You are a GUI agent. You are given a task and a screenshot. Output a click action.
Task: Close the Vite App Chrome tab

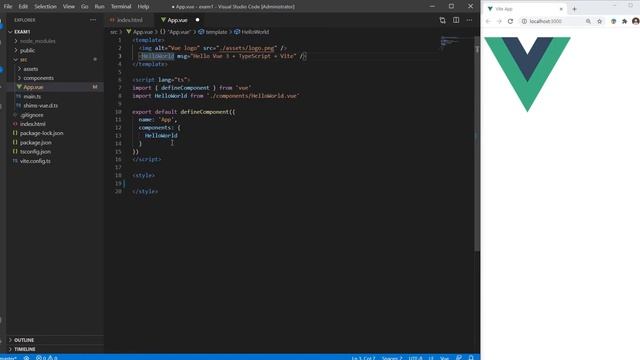pos(561,9)
